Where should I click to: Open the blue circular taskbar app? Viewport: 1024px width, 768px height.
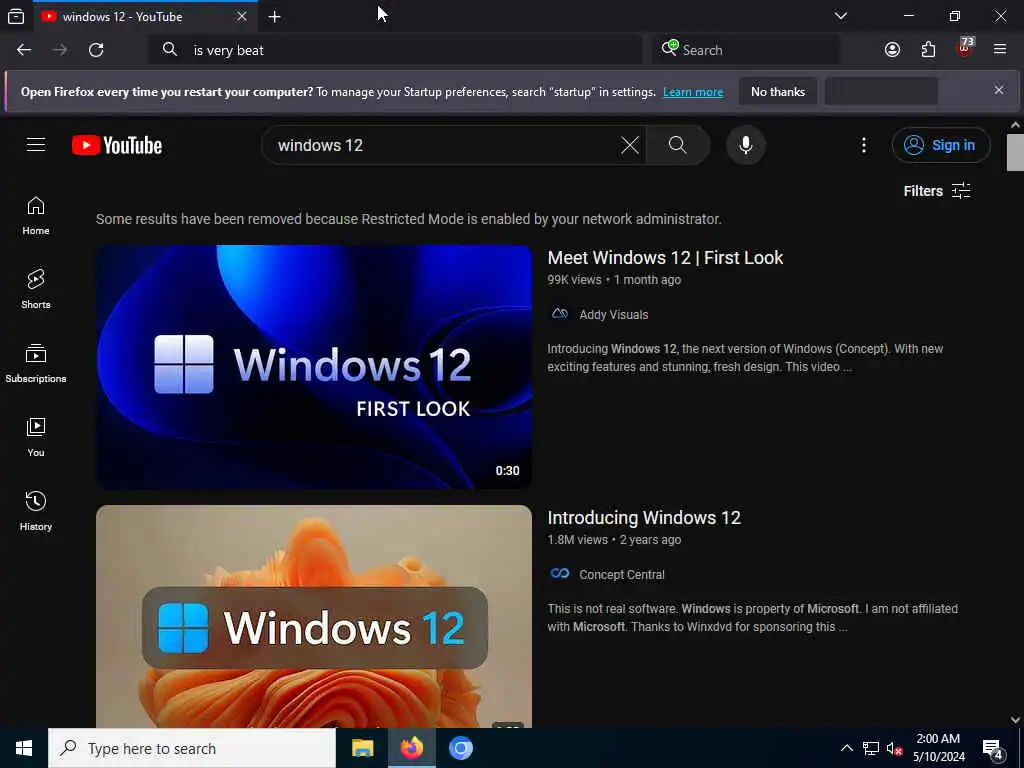coord(460,748)
